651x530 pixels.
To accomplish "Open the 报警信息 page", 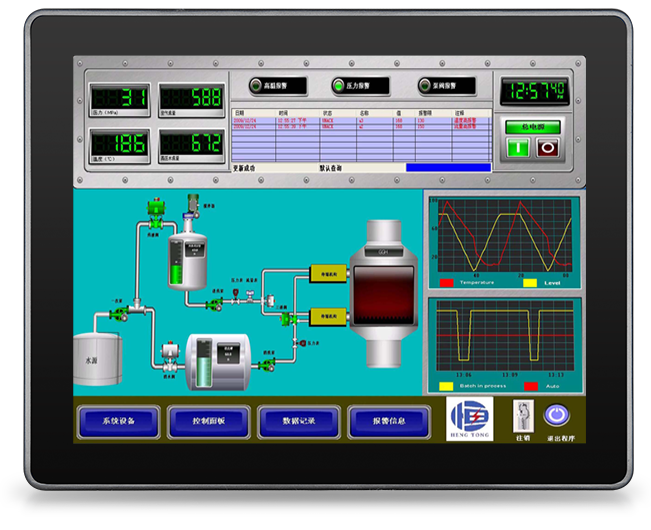I will tap(388, 422).
